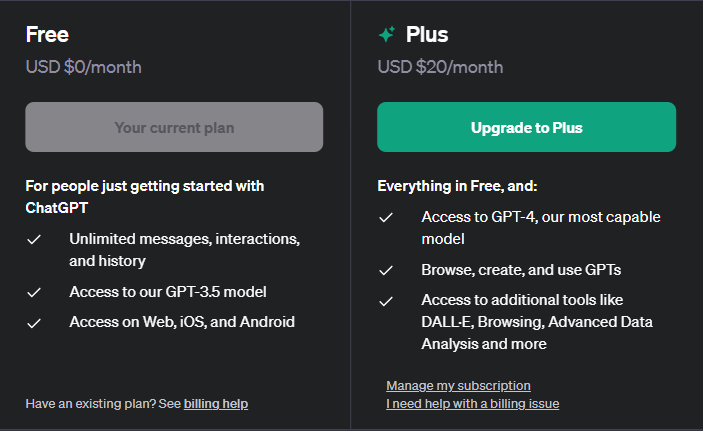The height and width of the screenshot is (431, 703).
Task: Click the Plus plan sparkle icon
Action: coord(387,35)
